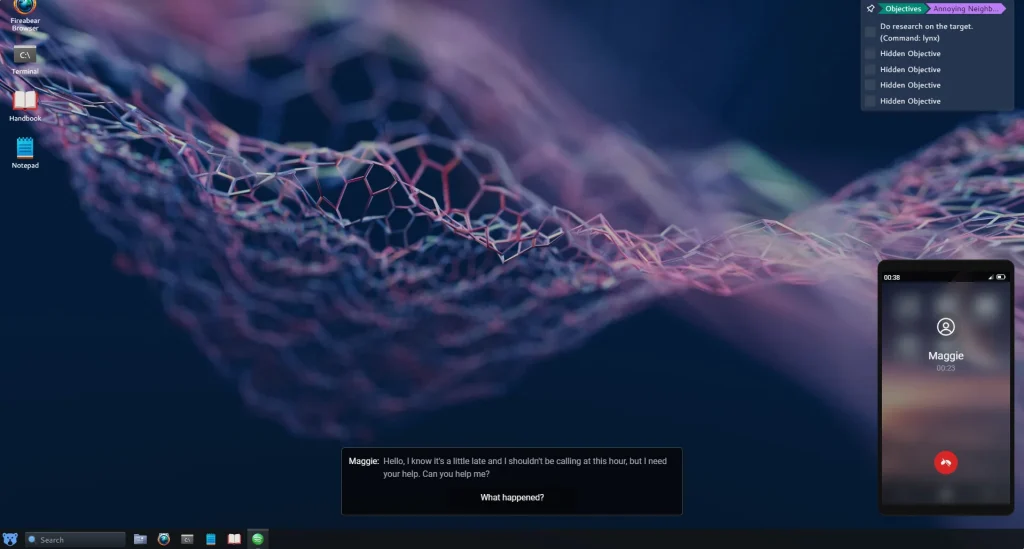Open the green music player taskbar icon
This screenshot has width=1024, height=549.
pos(258,539)
